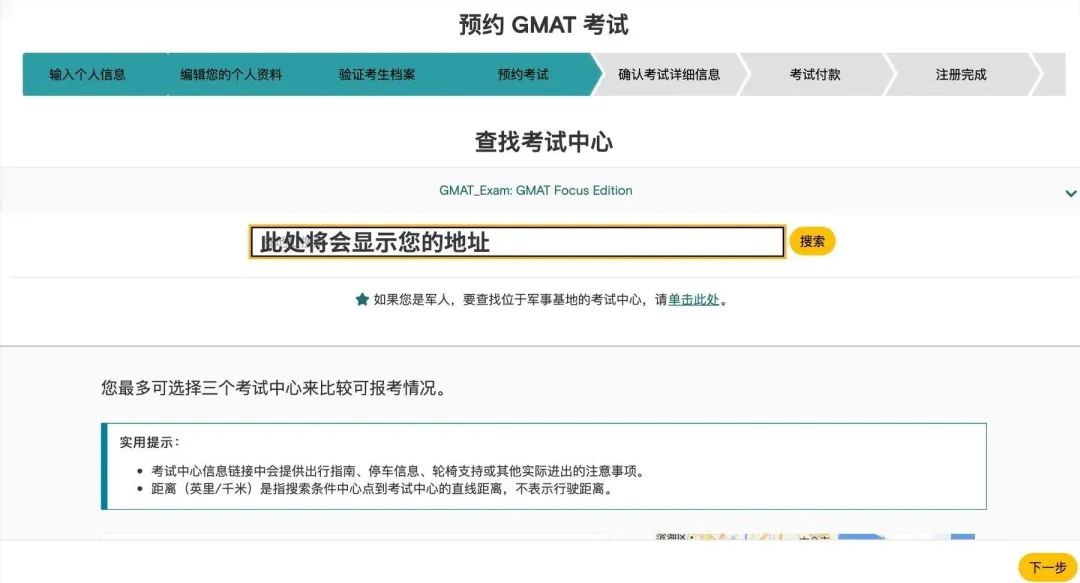Screen dimensions: 1080x583
Task: Select the 注册完成 step
Action: tap(960, 74)
